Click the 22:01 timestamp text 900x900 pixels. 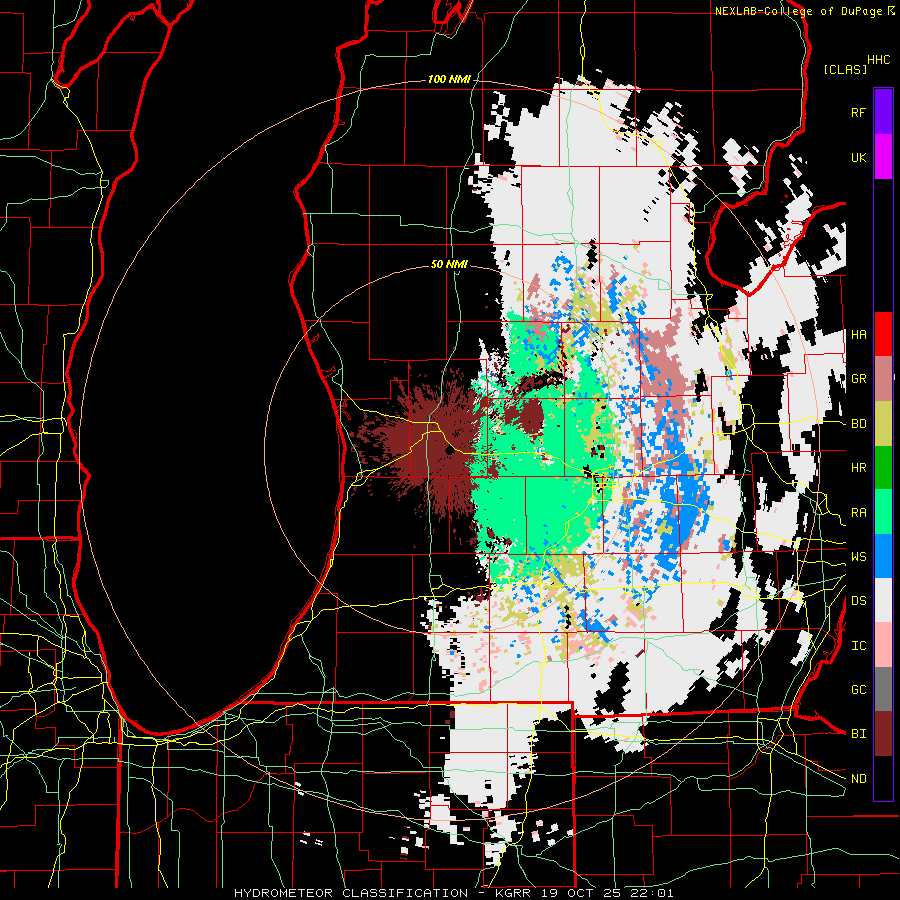pos(651,893)
